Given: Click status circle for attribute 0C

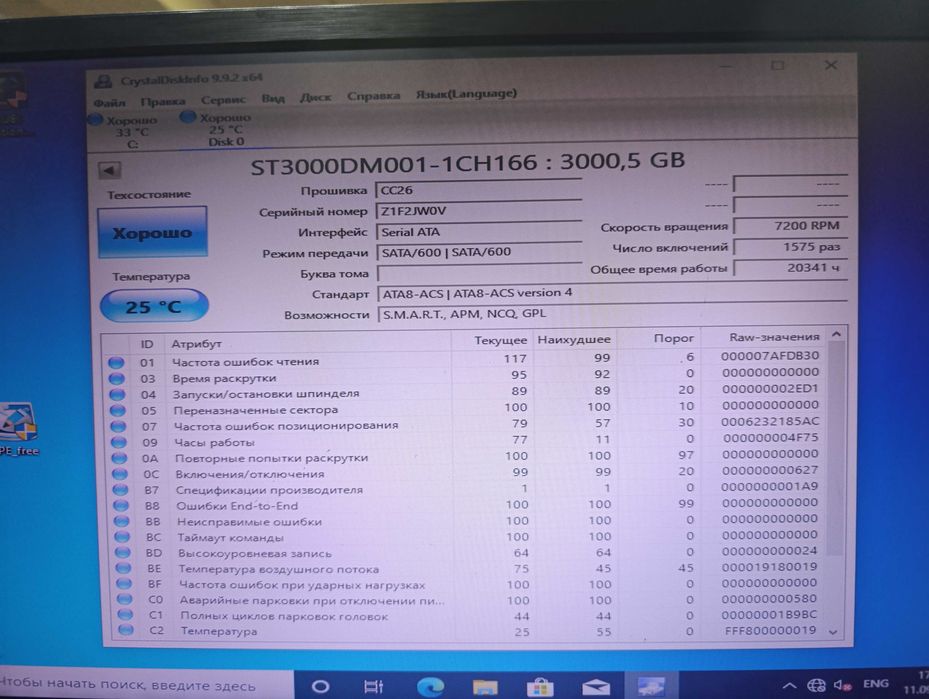Looking at the screenshot, I should [120, 474].
